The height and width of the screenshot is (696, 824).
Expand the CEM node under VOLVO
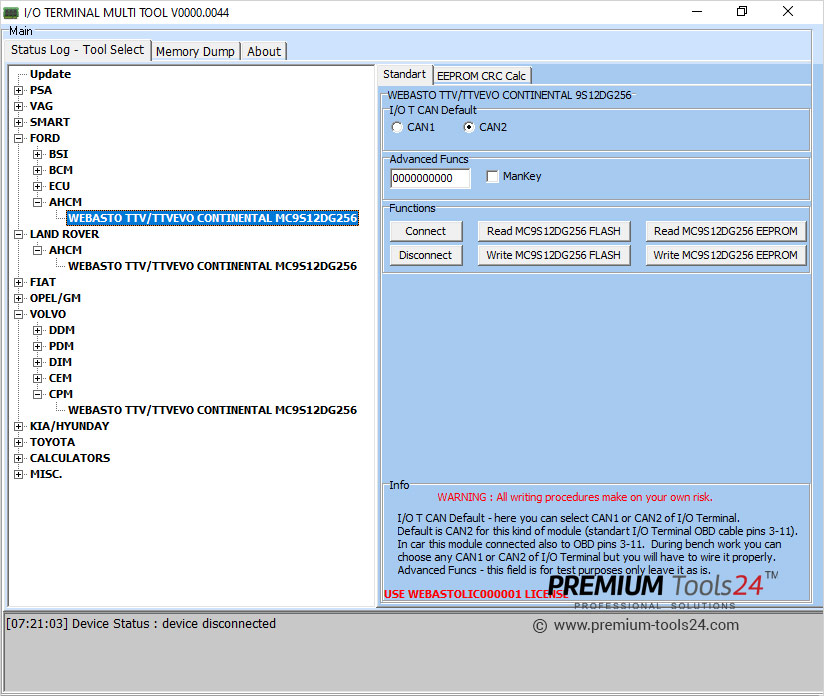click(x=37, y=378)
